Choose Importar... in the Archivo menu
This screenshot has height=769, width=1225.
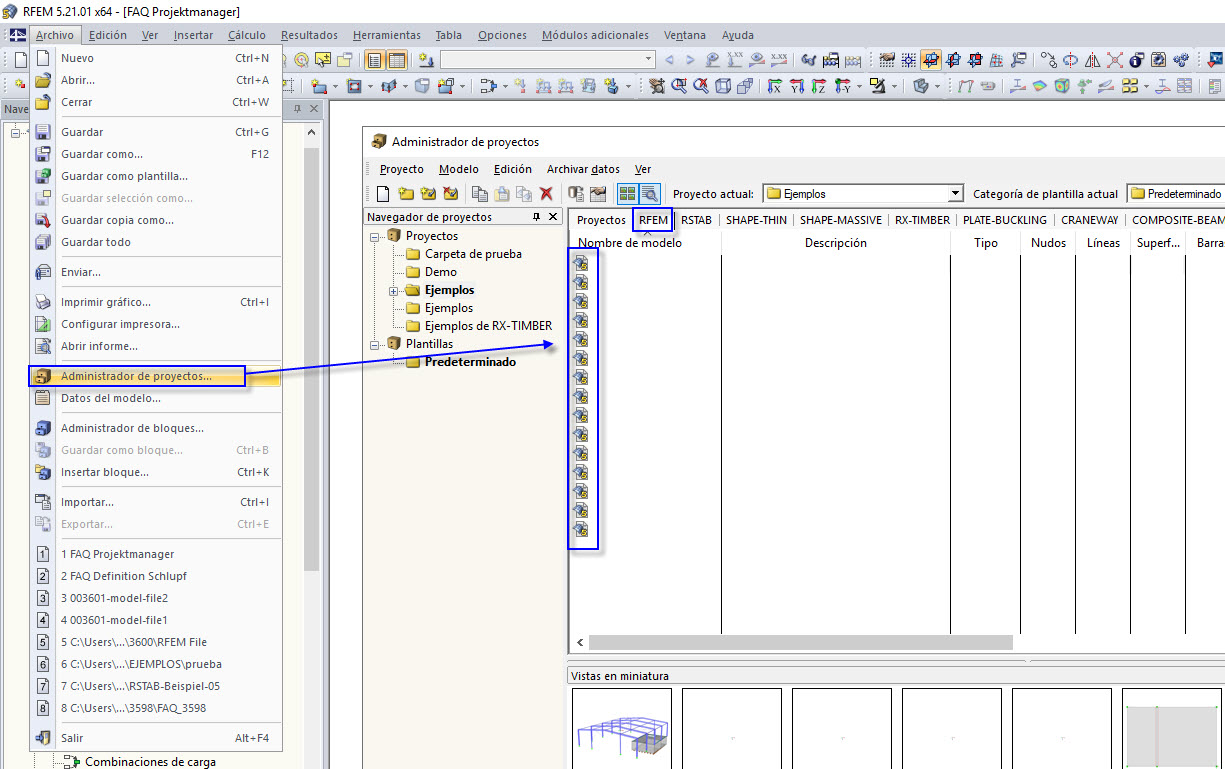[156, 502]
